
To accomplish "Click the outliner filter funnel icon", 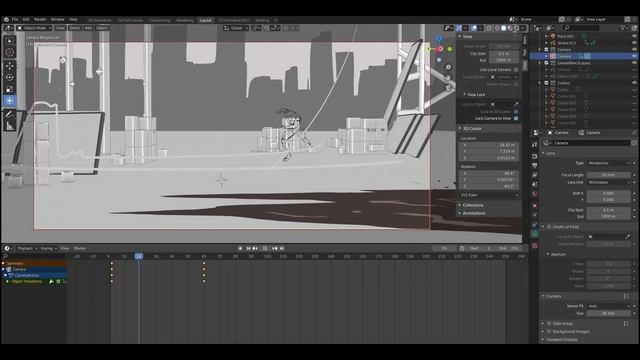I will click(x=623, y=28).
